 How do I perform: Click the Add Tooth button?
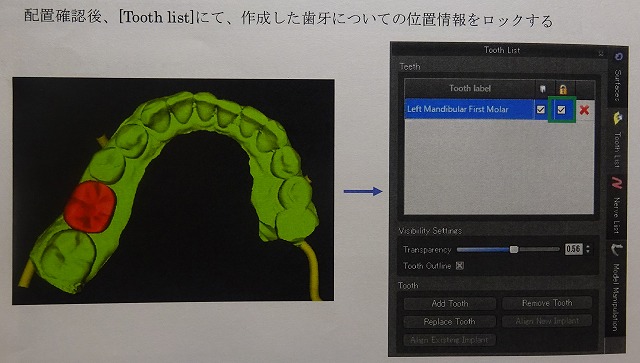(450, 303)
